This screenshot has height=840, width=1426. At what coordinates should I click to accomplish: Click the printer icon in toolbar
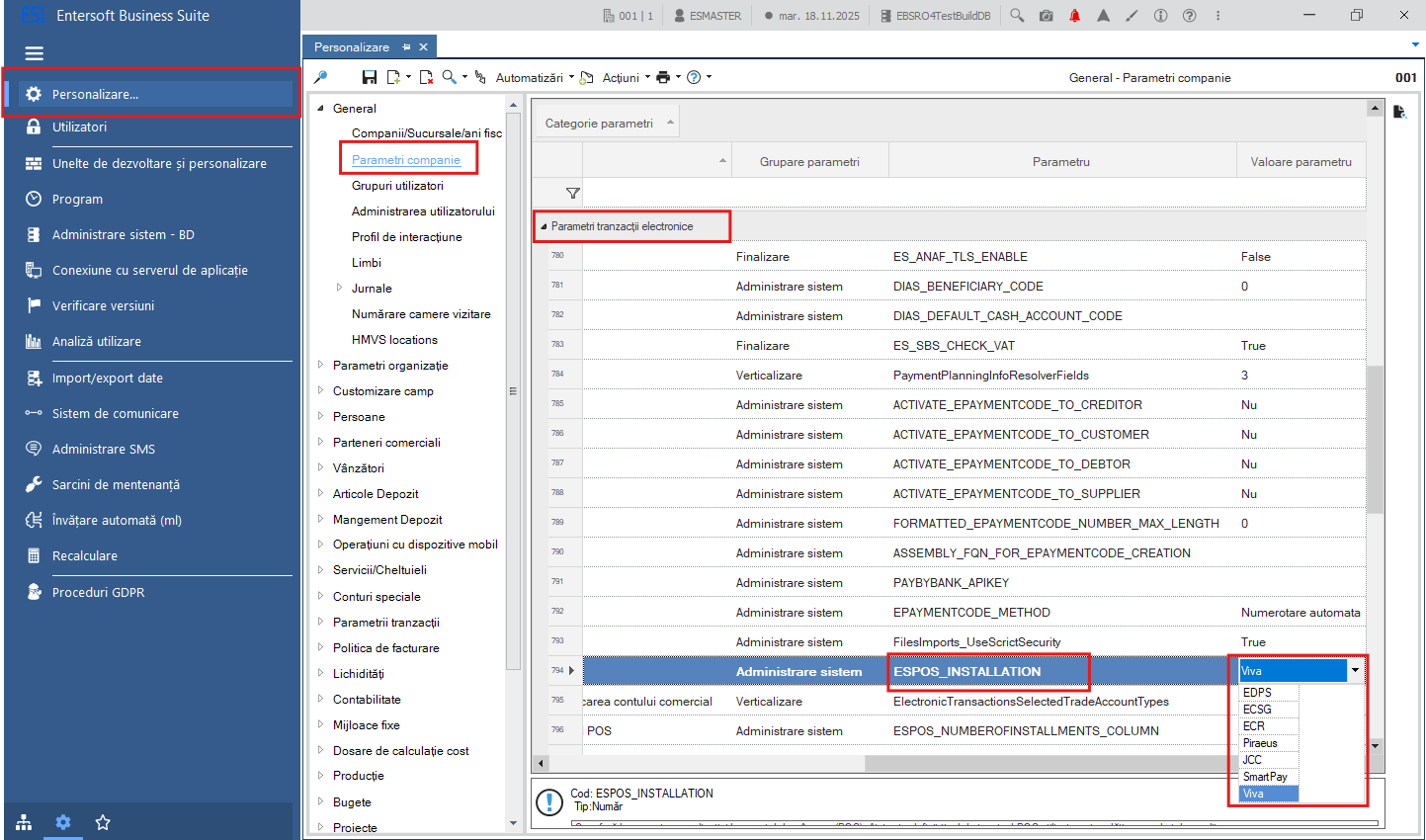coord(663,77)
